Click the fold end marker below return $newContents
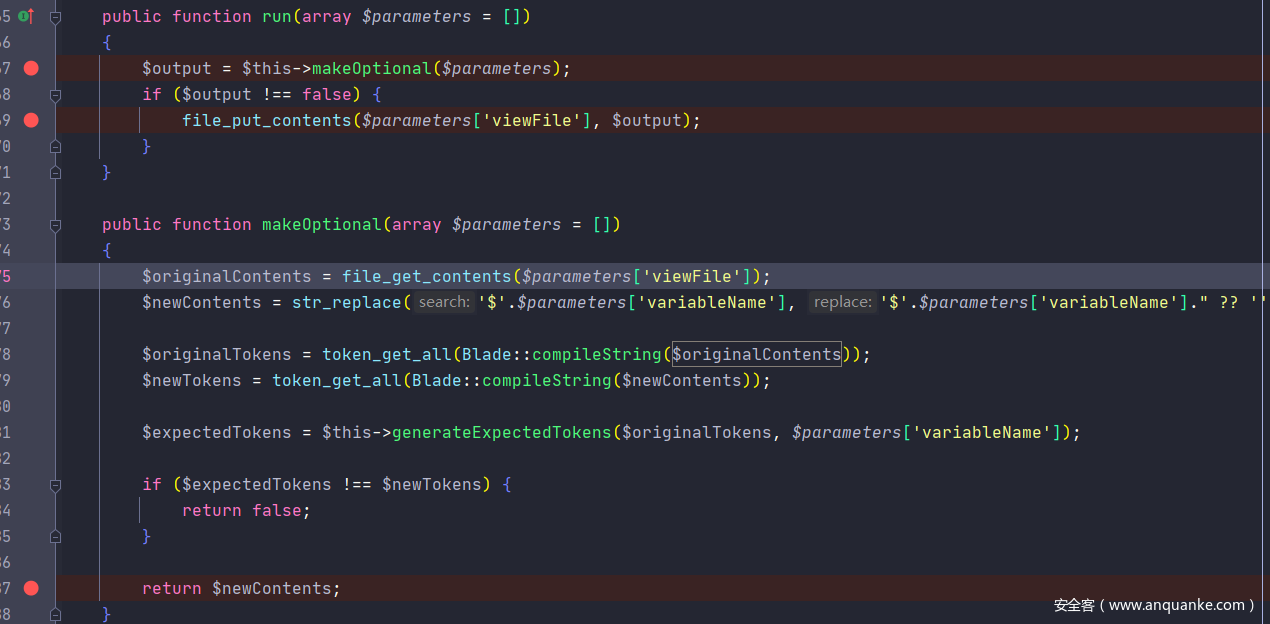Image resolution: width=1270 pixels, height=624 pixels. [x=55, y=614]
